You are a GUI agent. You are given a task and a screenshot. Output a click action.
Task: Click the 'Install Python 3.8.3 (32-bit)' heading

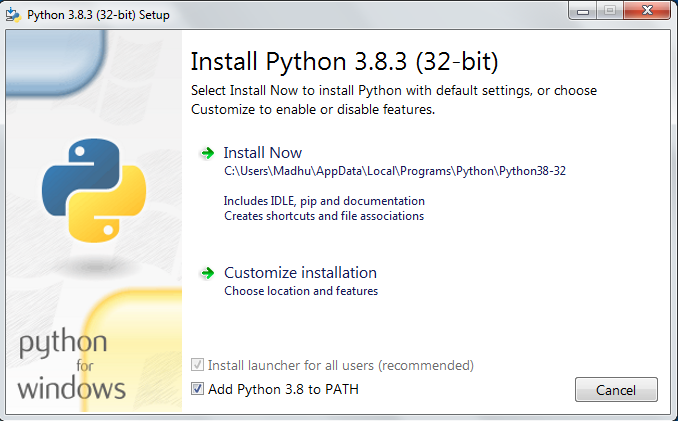point(345,61)
